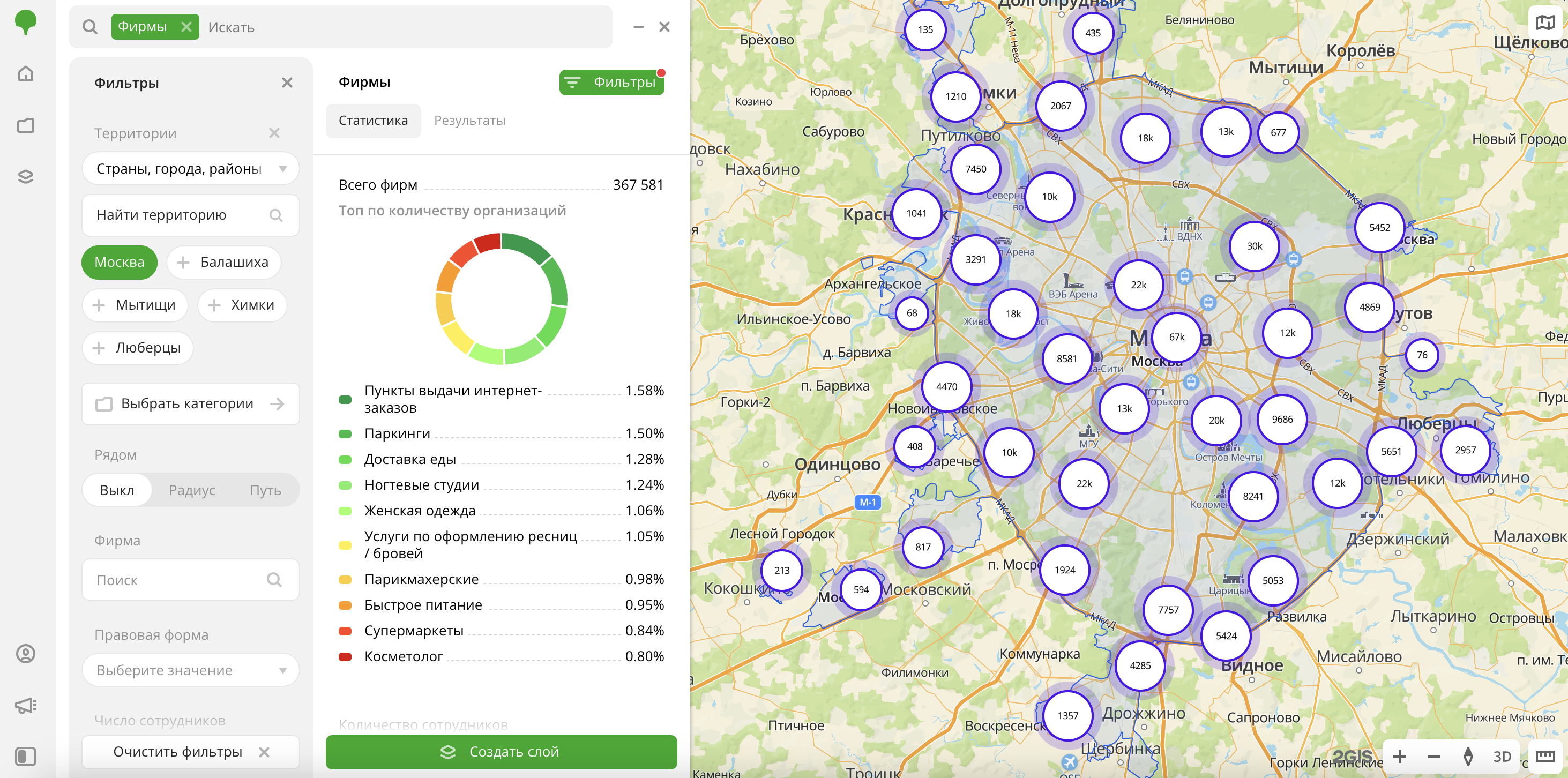
Task: Close the Фильтры panel
Action: click(287, 82)
